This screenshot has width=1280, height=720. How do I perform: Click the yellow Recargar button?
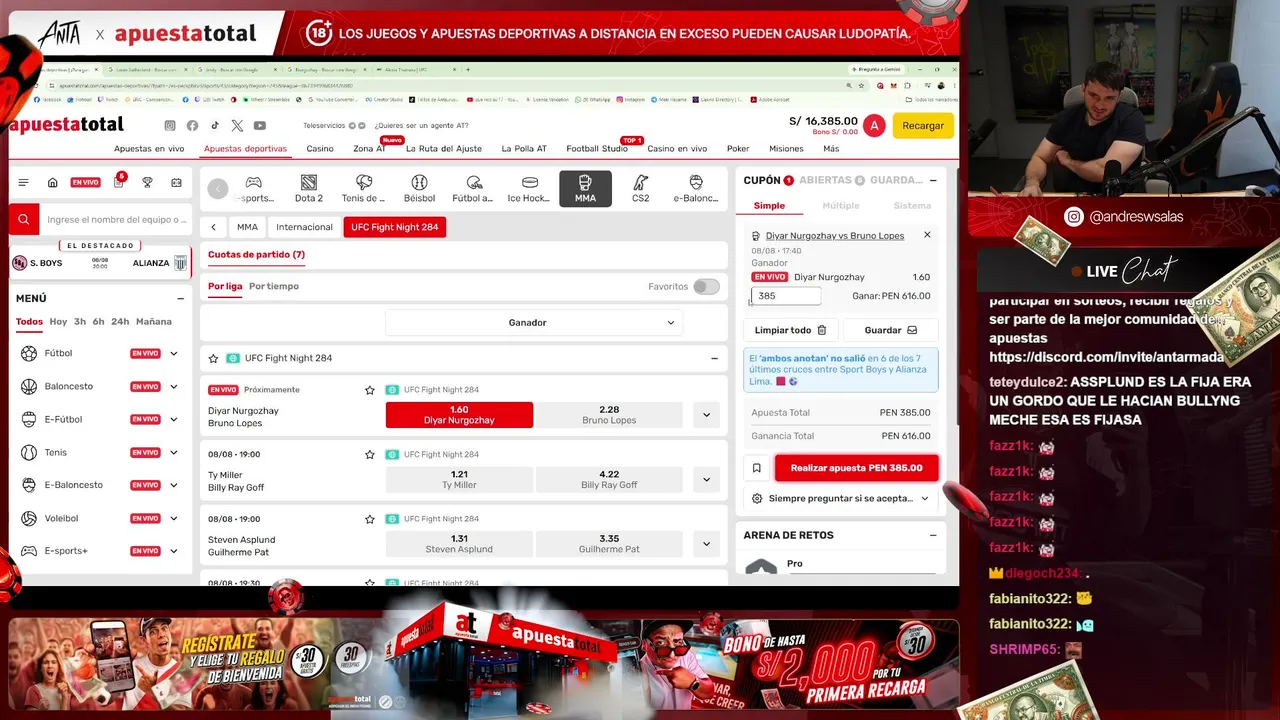click(923, 126)
